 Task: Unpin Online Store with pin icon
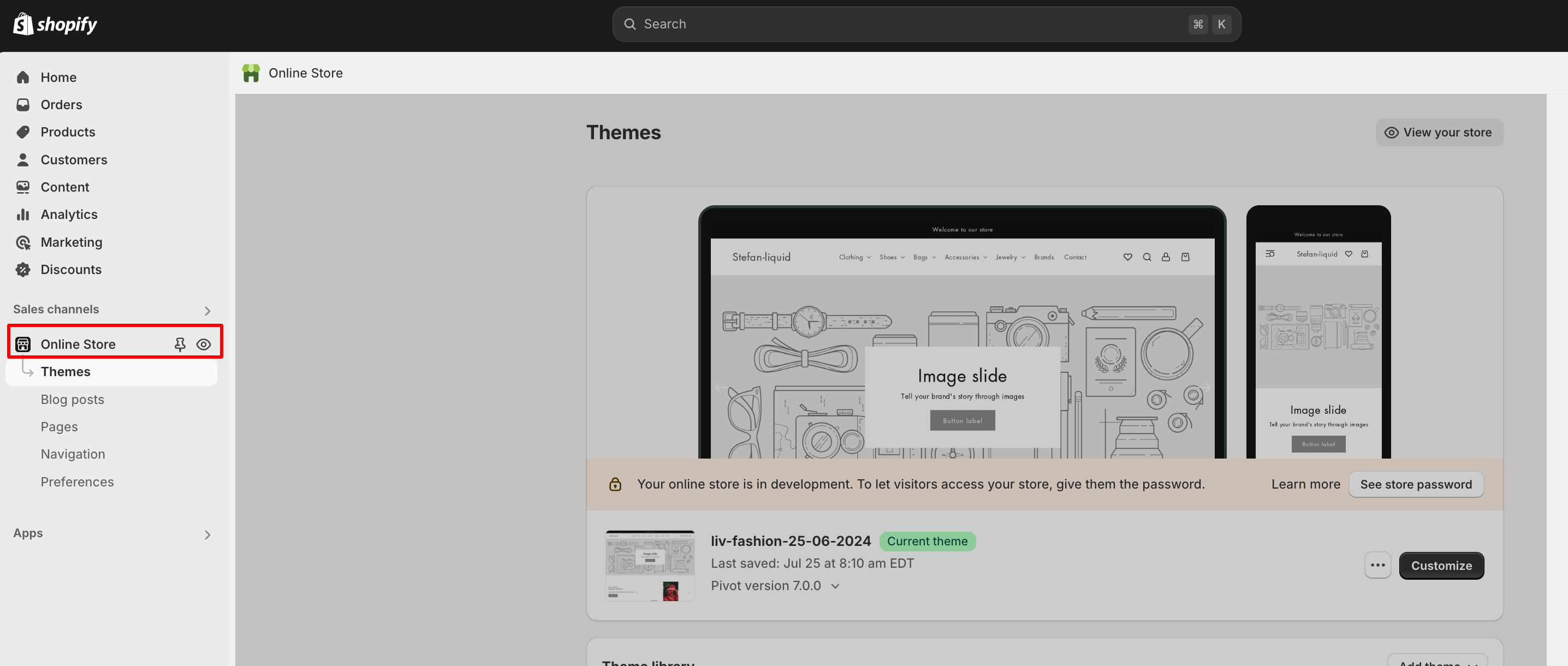pos(180,344)
